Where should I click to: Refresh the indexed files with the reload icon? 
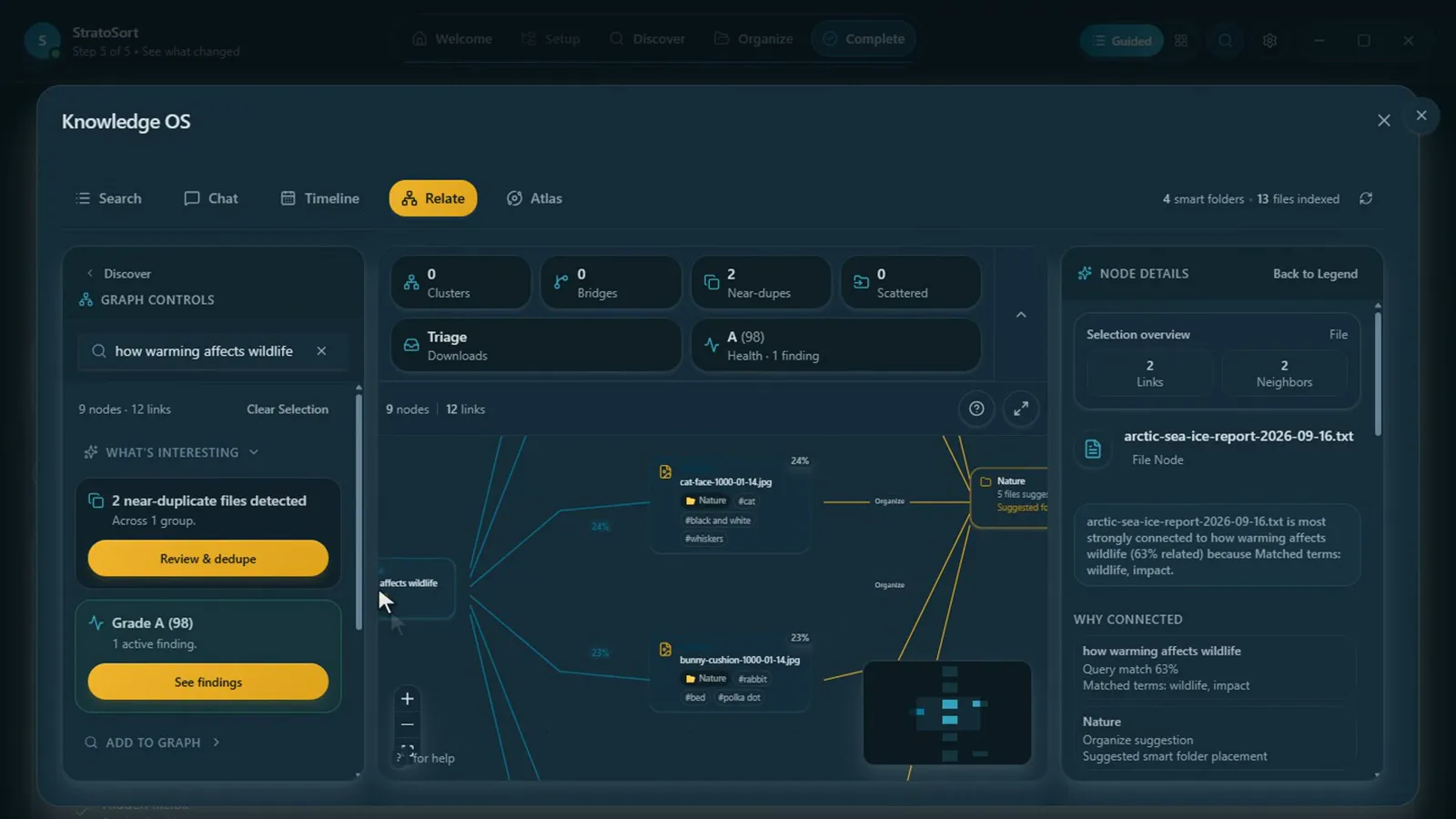click(1366, 198)
